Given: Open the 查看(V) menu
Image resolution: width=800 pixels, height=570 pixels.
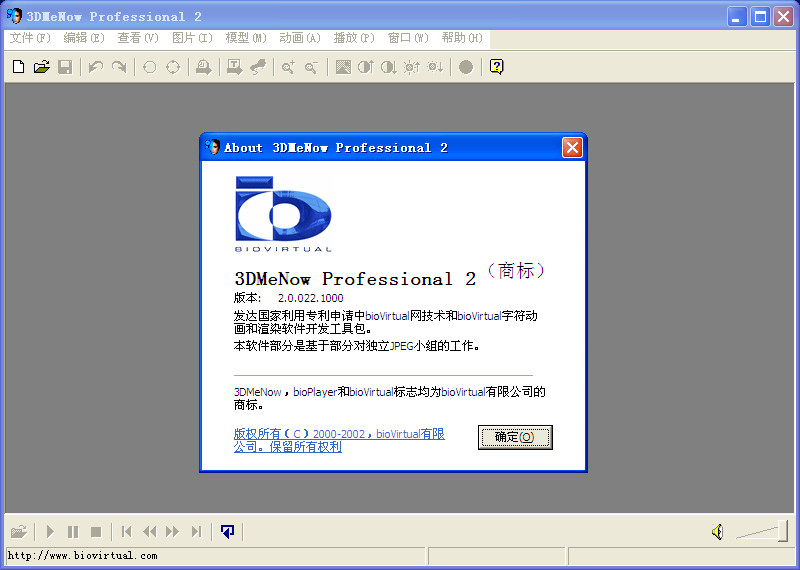Looking at the screenshot, I should [138, 38].
